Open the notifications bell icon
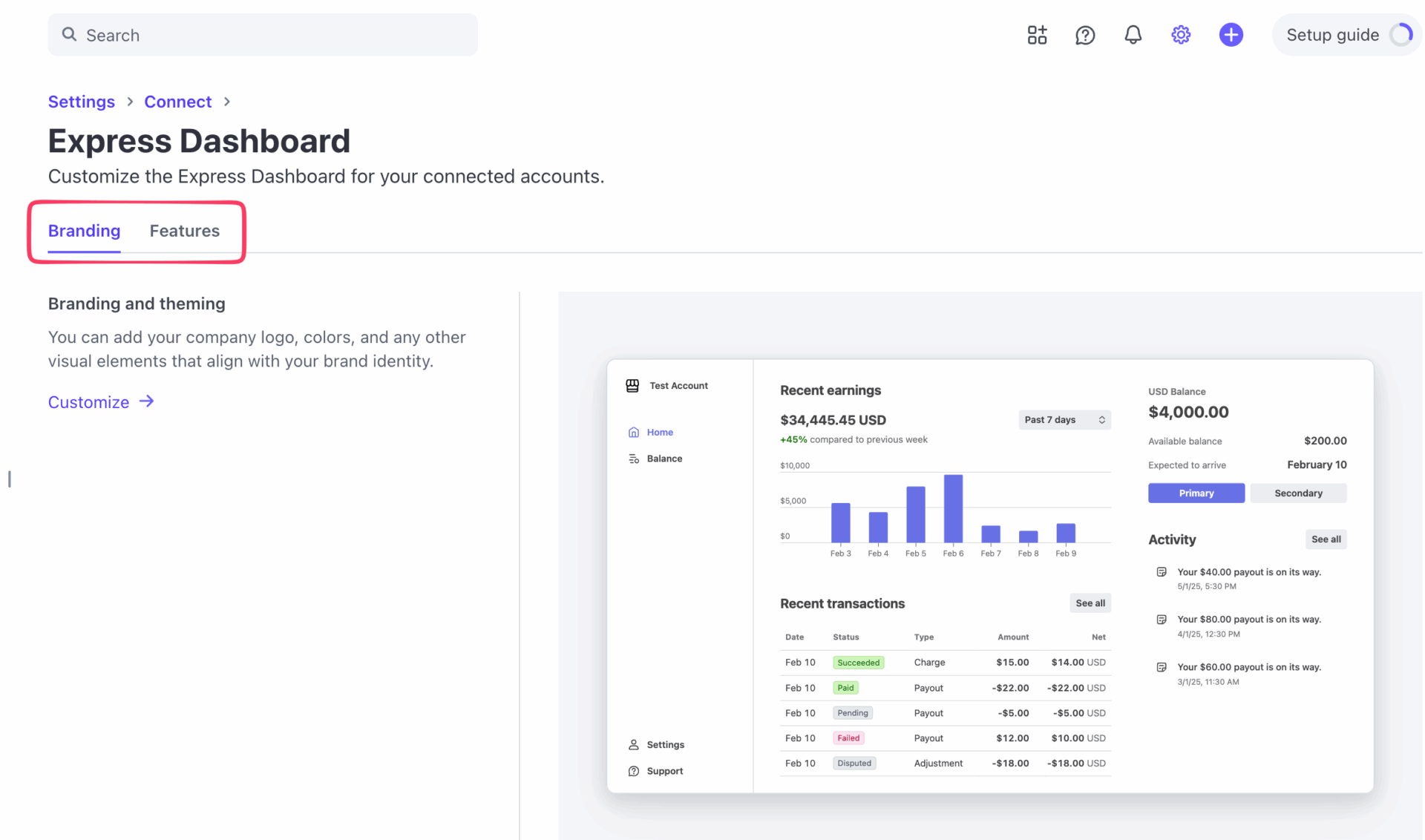The image size is (1425, 840). pyautogui.click(x=1133, y=34)
